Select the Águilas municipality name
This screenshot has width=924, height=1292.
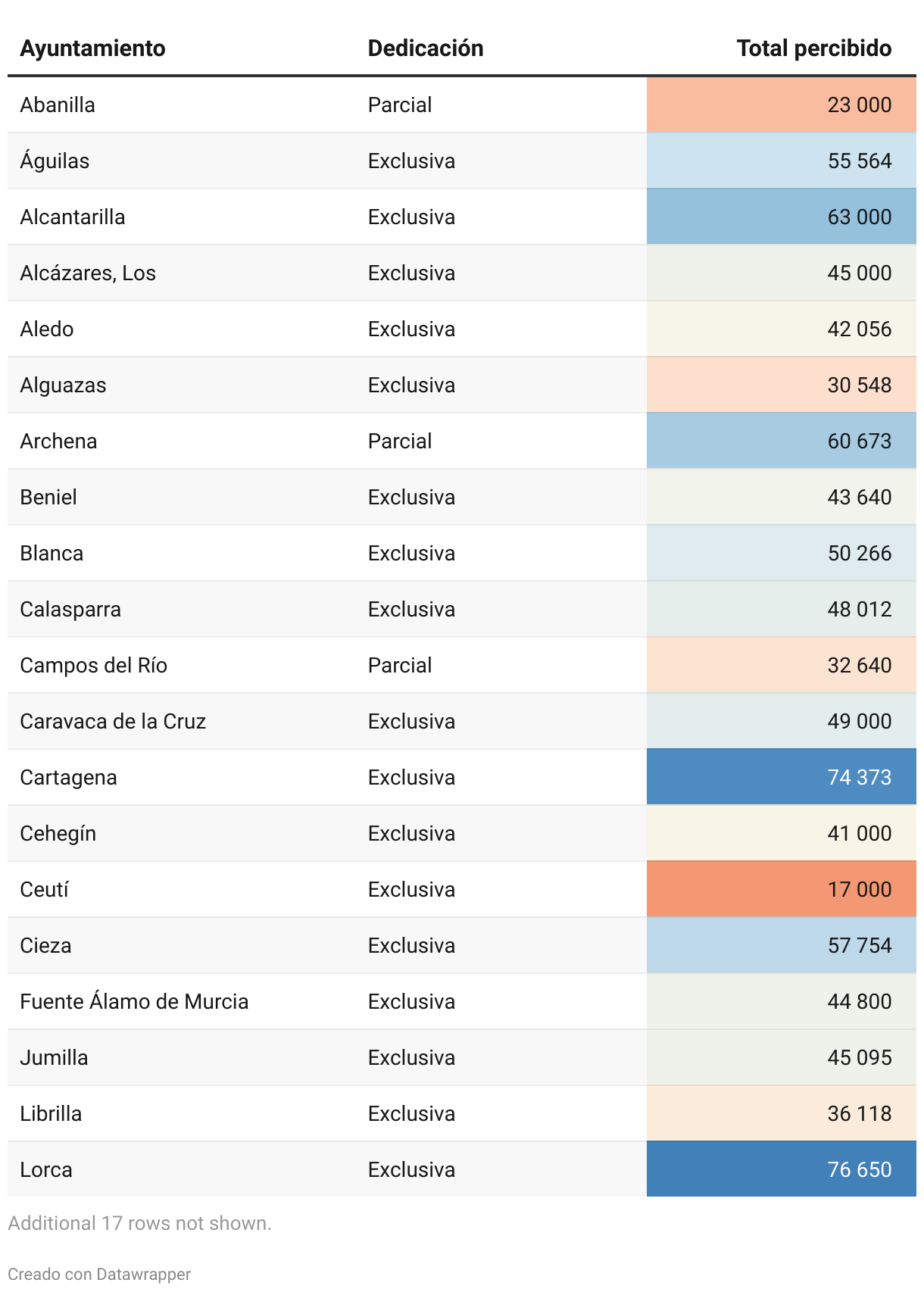pyautogui.click(x=55, y=161)
